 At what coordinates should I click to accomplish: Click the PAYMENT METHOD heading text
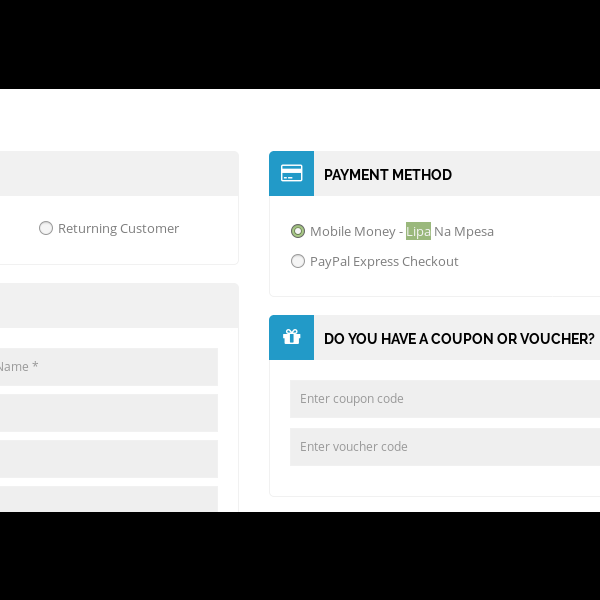(388, 175)
